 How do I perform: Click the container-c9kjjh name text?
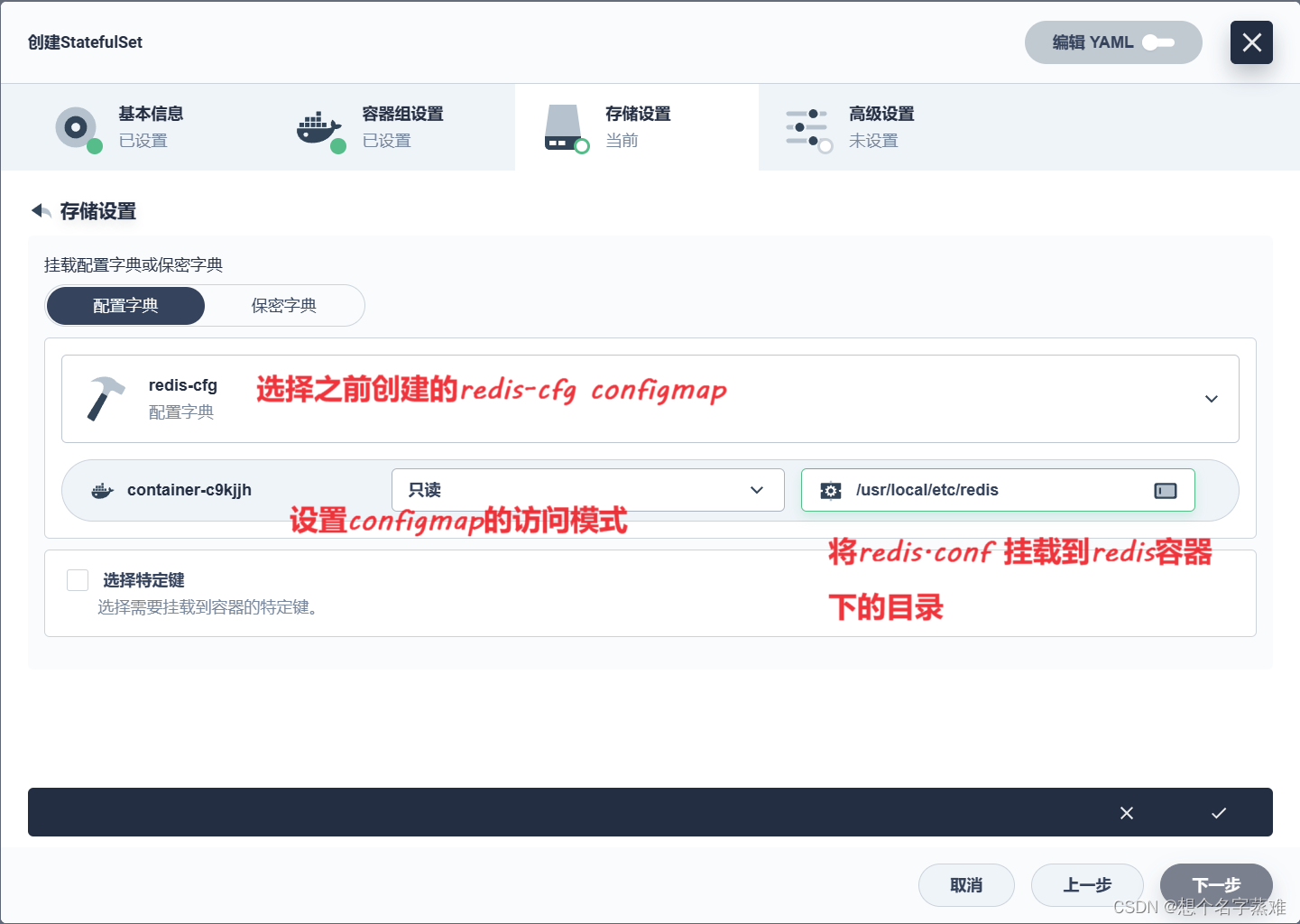tap(189, 490)
